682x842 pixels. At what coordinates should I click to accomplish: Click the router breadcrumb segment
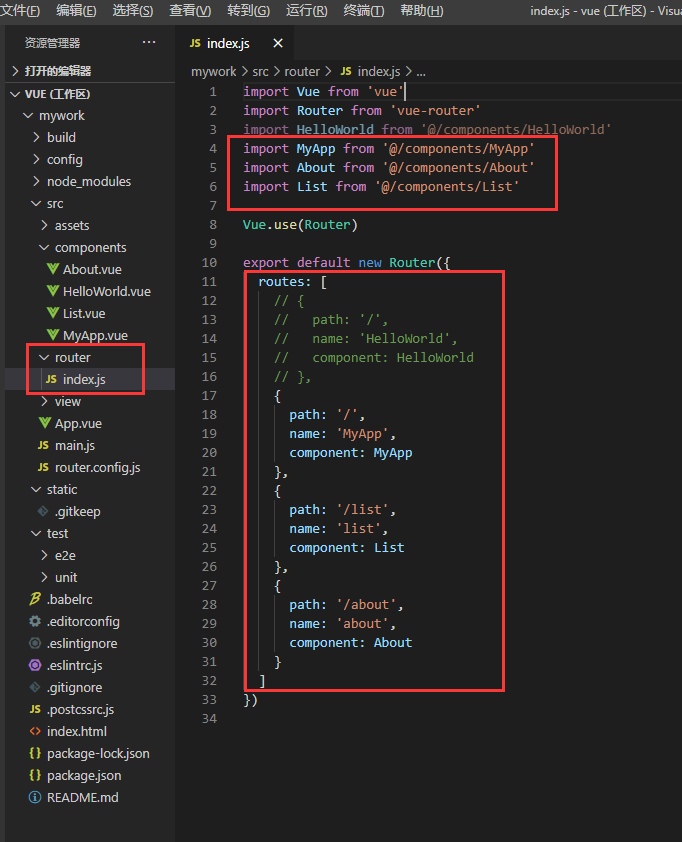(302, 71)
